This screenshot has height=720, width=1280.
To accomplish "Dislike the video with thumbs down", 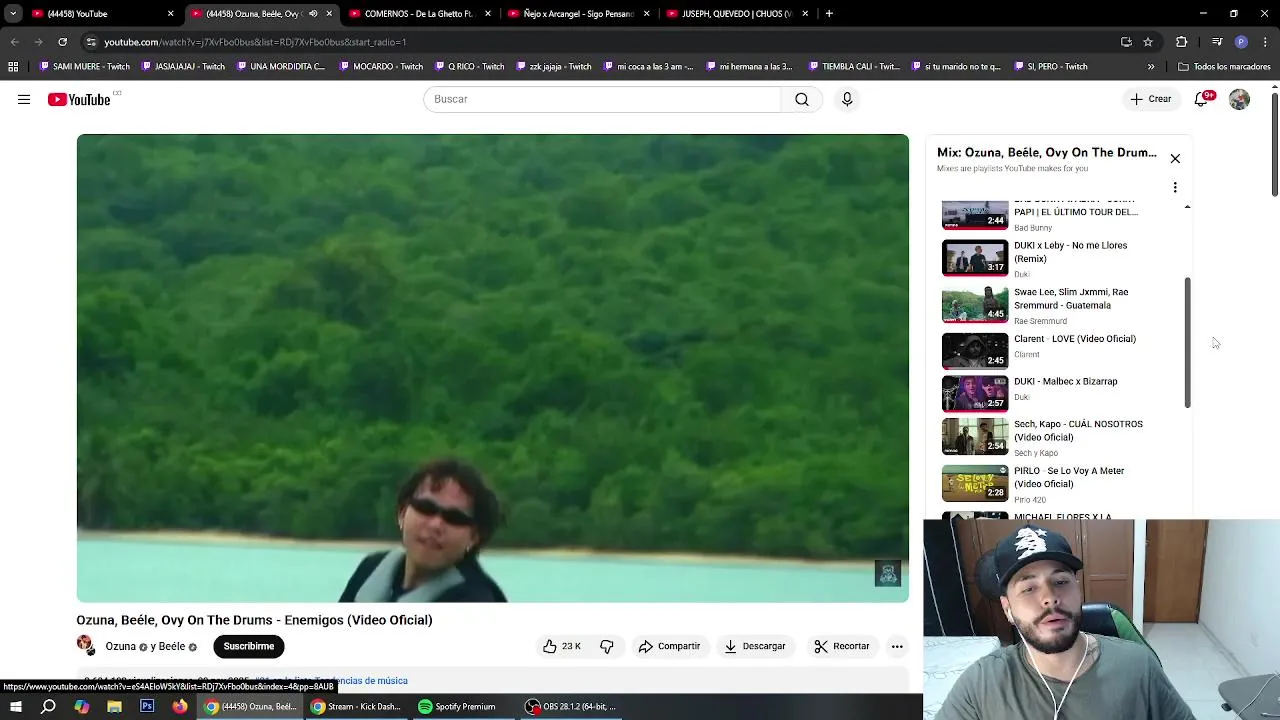I will pos(607,646).
